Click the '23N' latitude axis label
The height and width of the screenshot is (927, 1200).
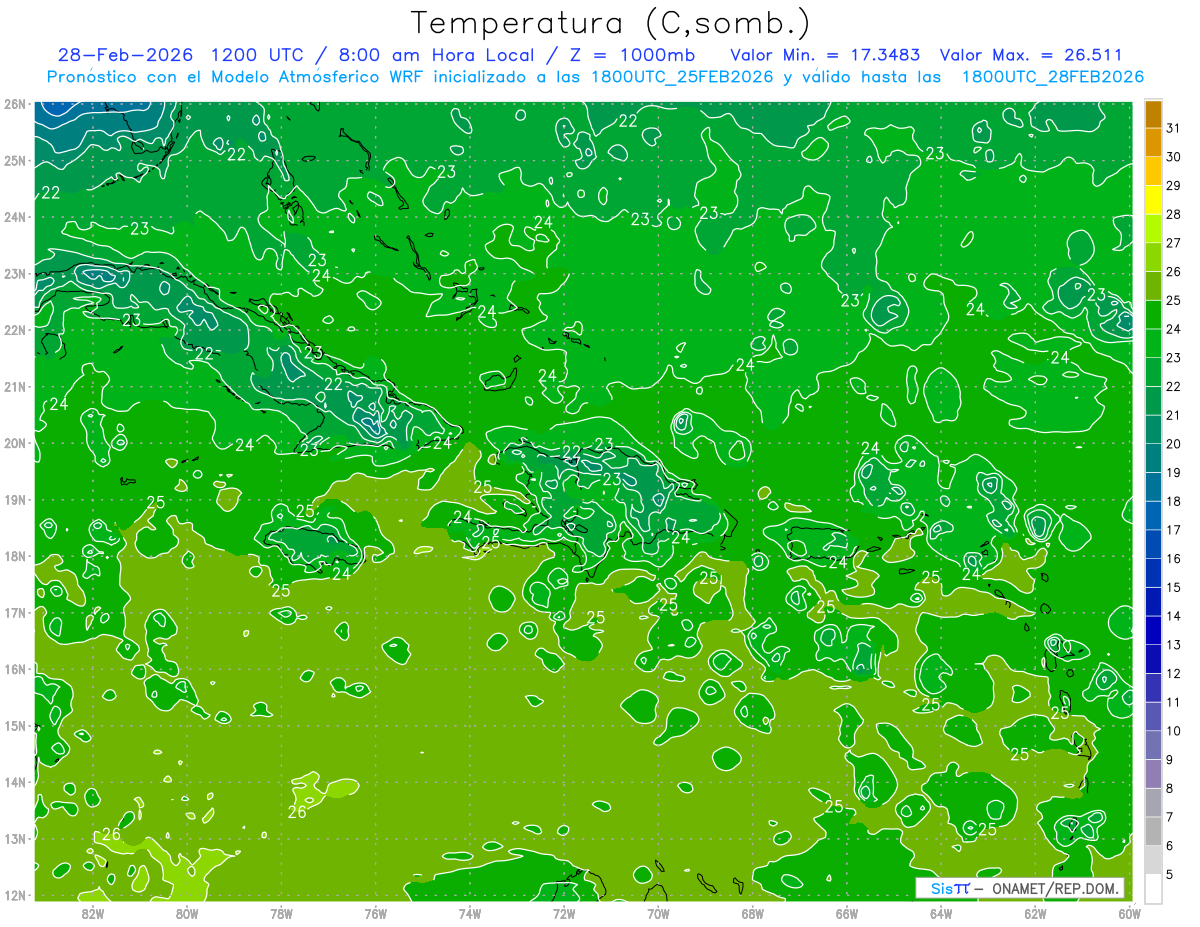click(15, 273)
